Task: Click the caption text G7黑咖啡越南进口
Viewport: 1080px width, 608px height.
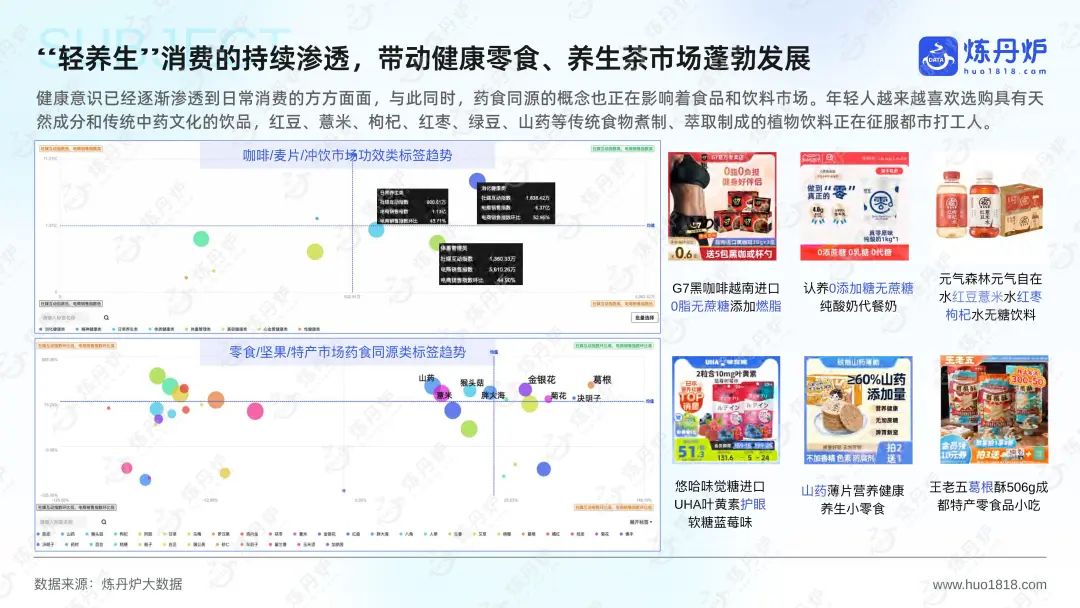Action: coord(726,288)
